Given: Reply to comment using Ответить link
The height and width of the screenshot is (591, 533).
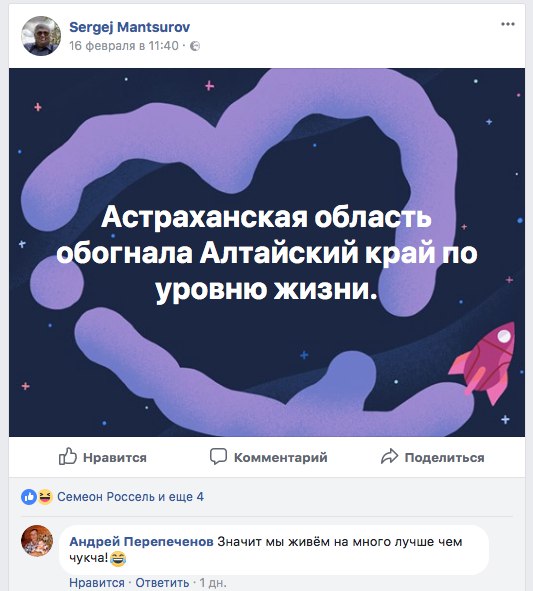Looking at the screenshot, I should pos(162,583).
